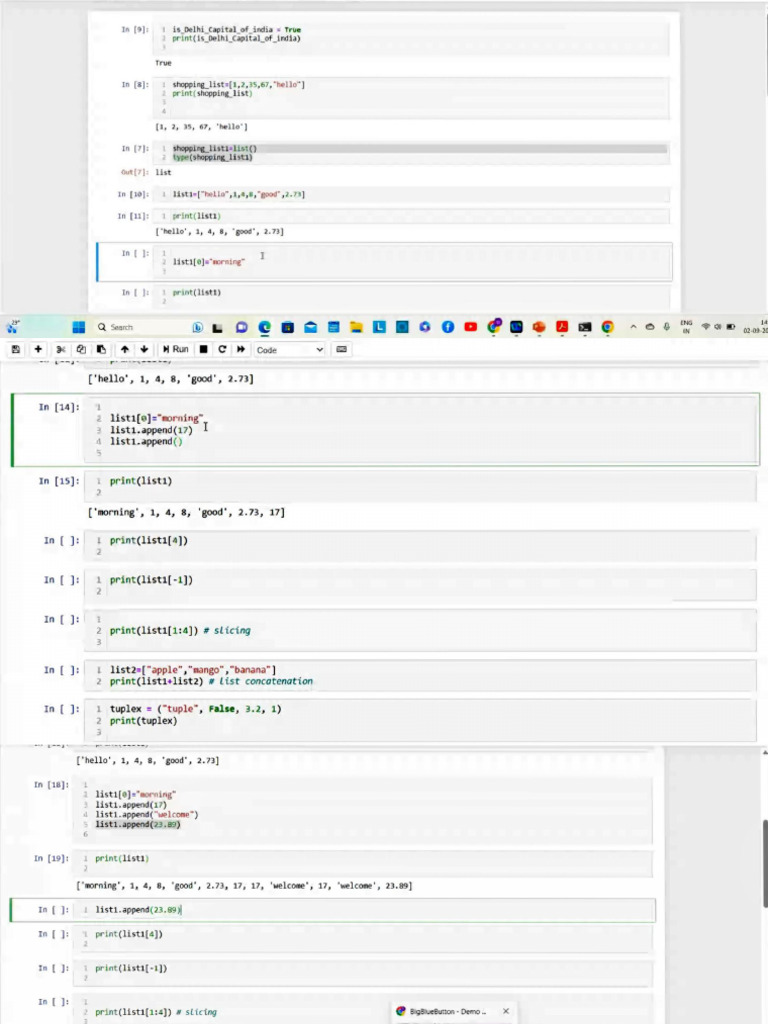Click the tuplex tuple code cell
The width and height of the screenshot is (768, 1024).
click(420, 720)
